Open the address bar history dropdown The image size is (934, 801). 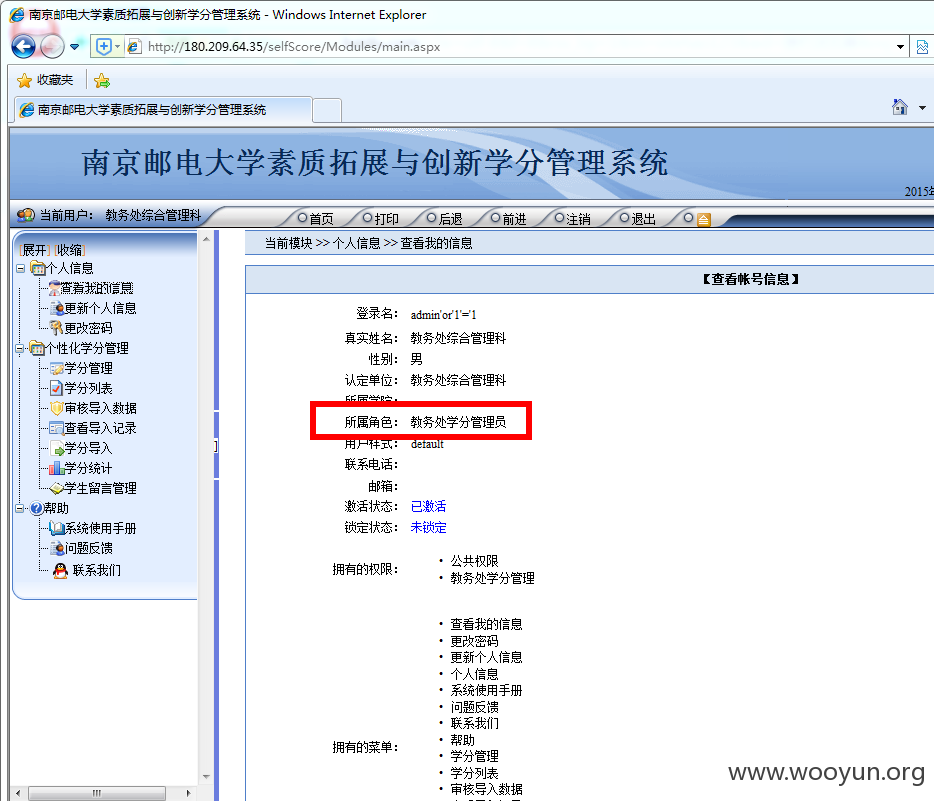click(900, 46)
